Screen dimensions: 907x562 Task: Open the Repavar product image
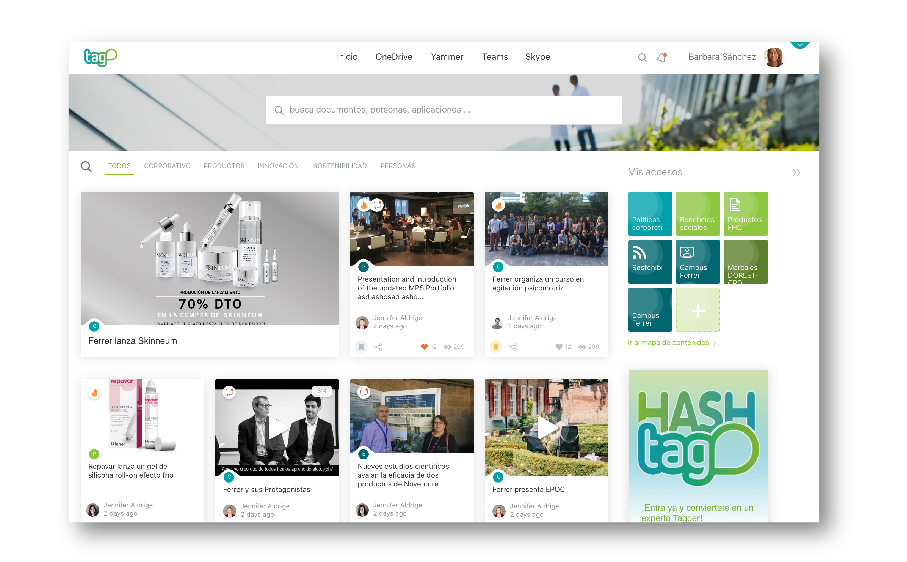142,416
